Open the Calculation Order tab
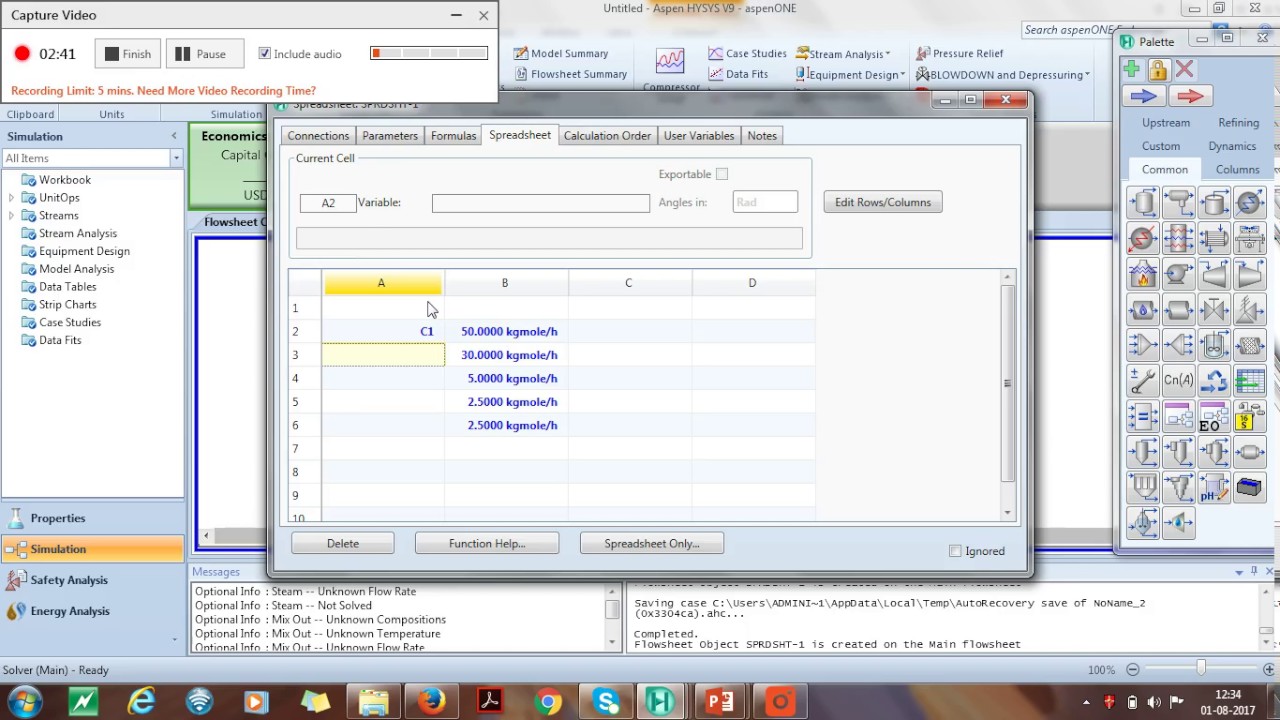 coord(607,136)
